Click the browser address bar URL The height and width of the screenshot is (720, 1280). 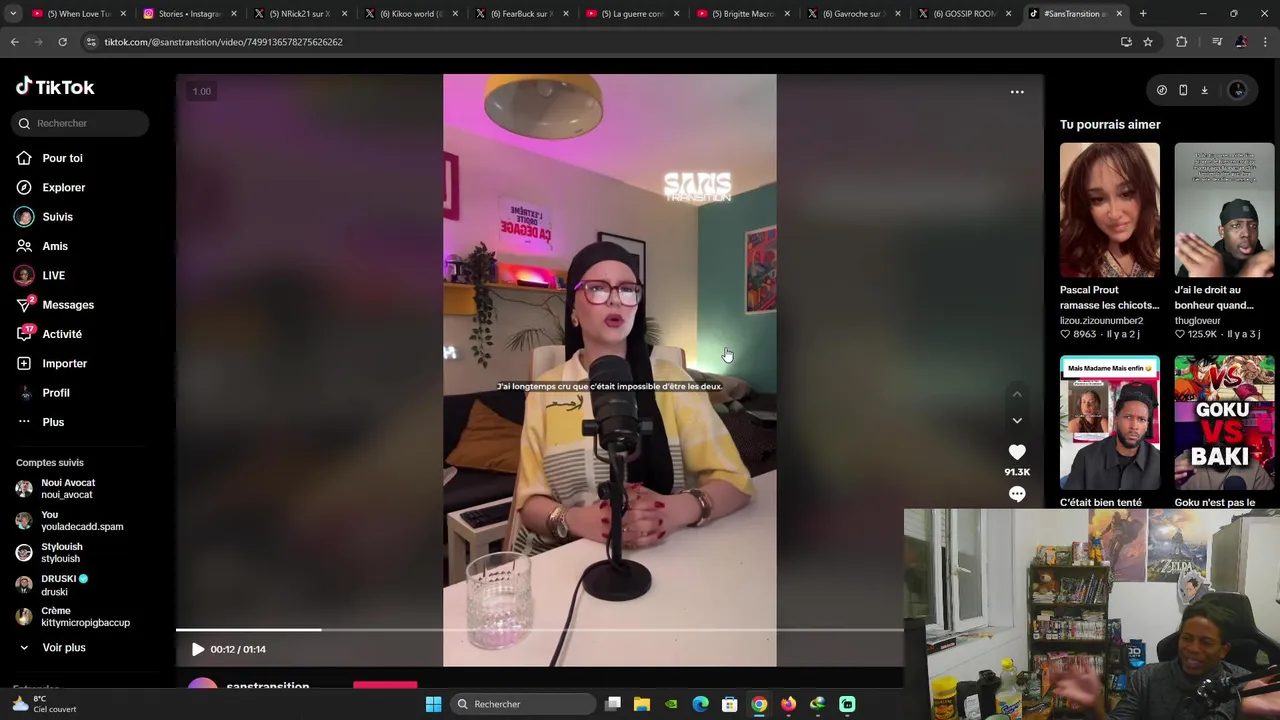coord(223,42)
